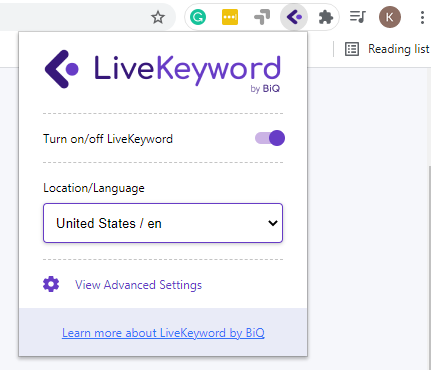Open the gray quote-mark extension icon
Viewport: 431px width, 370px height.
click(x=262, y=17)
